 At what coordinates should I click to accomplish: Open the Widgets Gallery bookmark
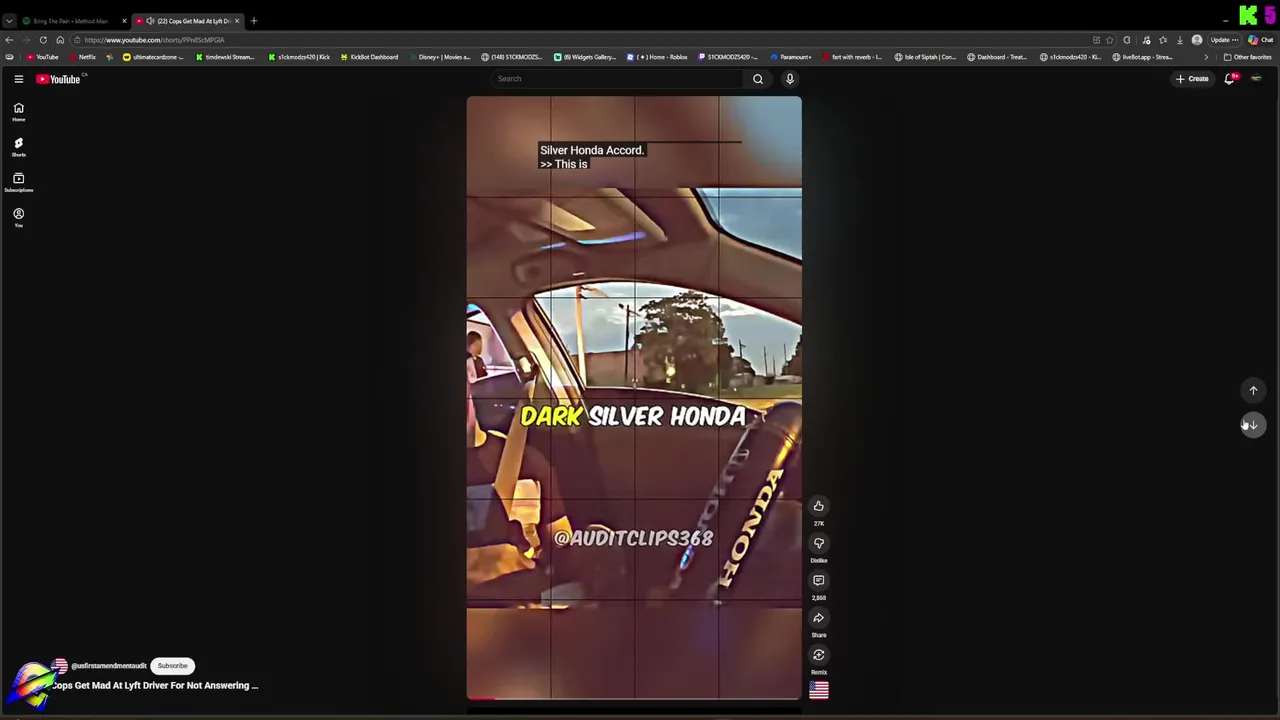(585, 57)
